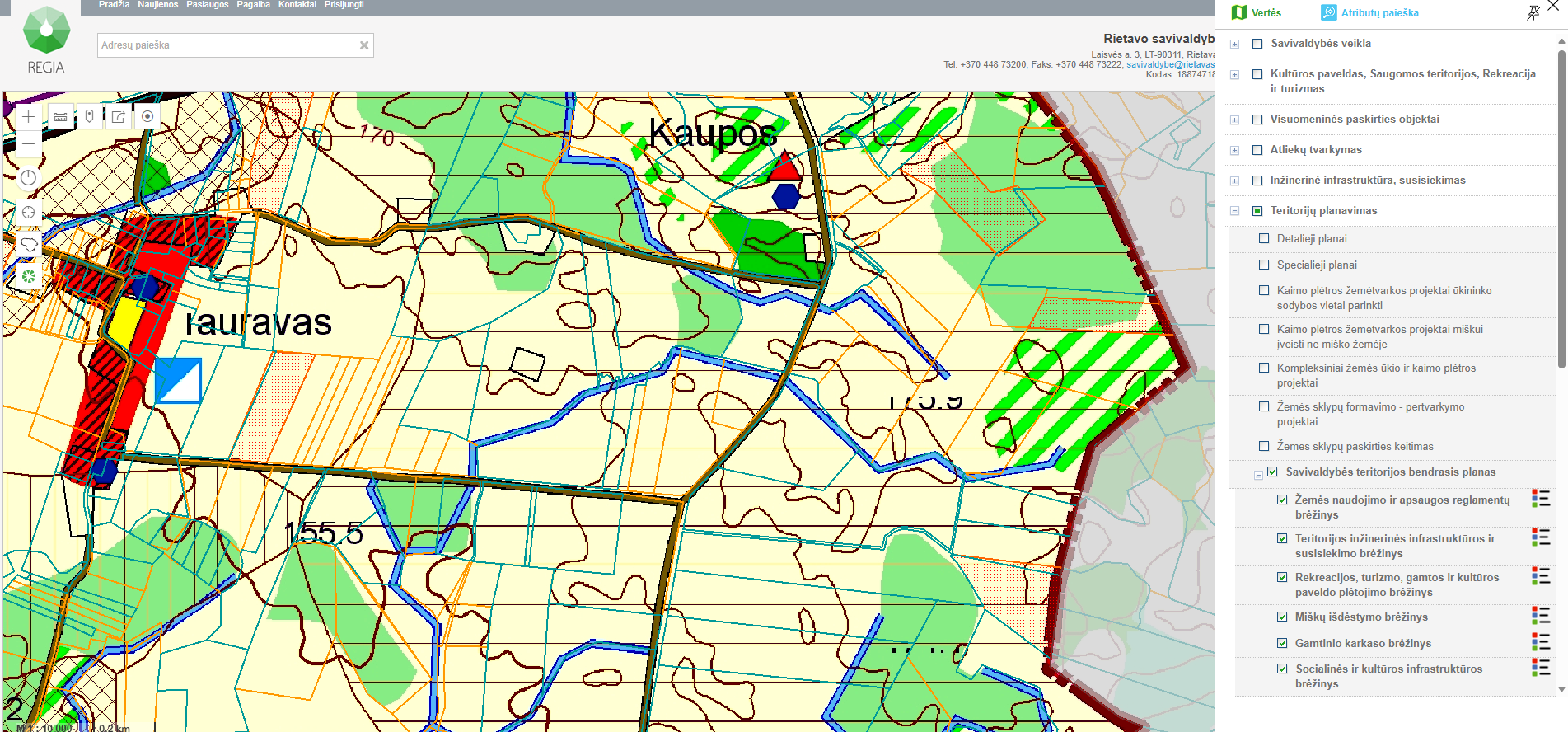Toggle the panel pin icon
1568x732 pixels.
[x=1533, y=12]
